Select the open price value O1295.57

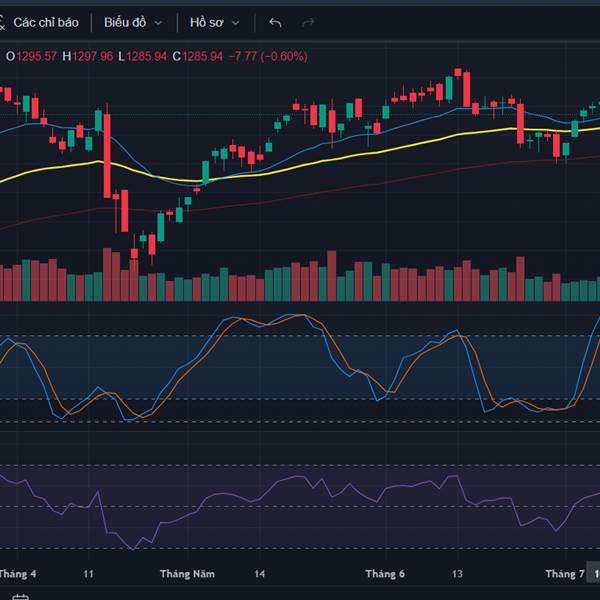click(31, 57)
